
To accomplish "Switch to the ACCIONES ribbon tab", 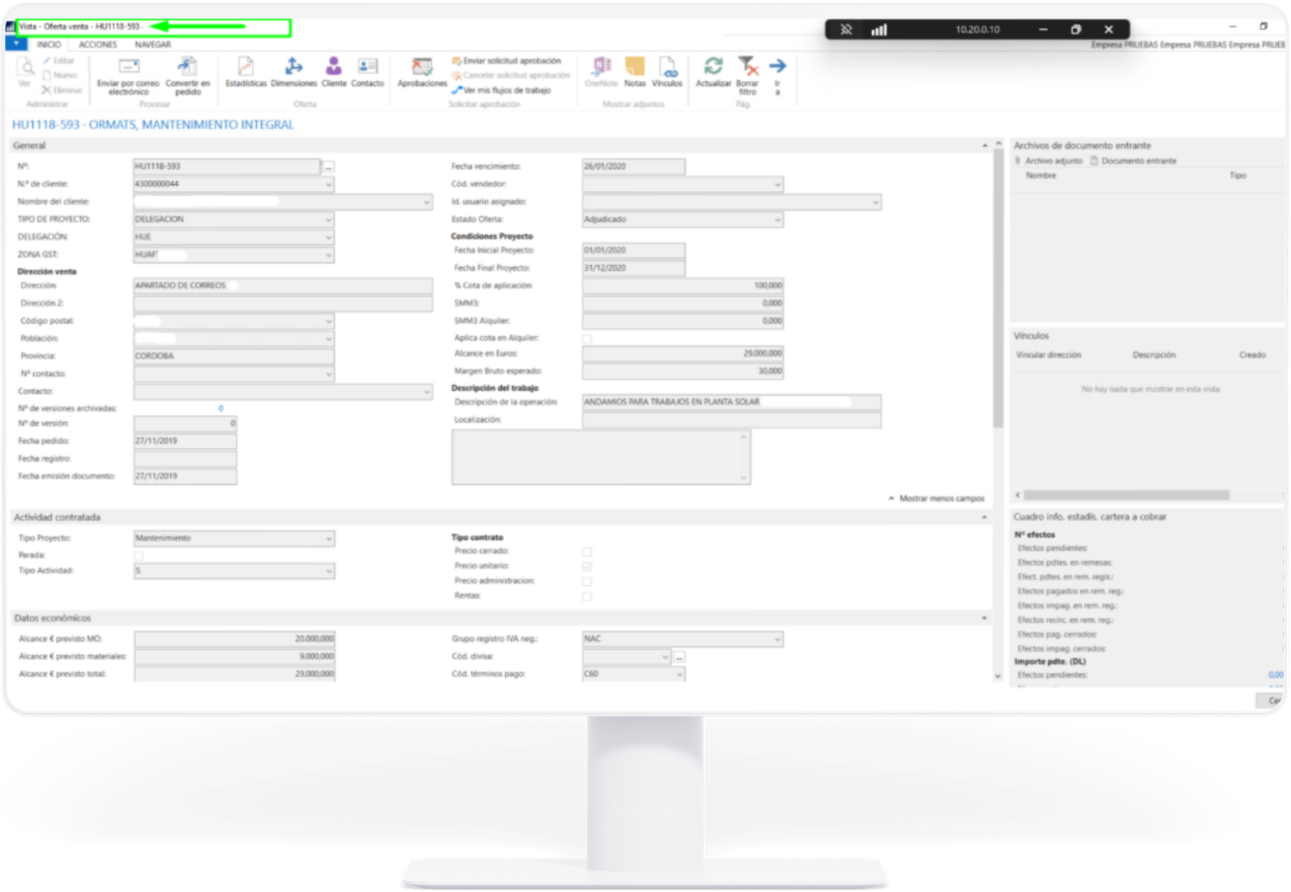I will tap(98, 45).
